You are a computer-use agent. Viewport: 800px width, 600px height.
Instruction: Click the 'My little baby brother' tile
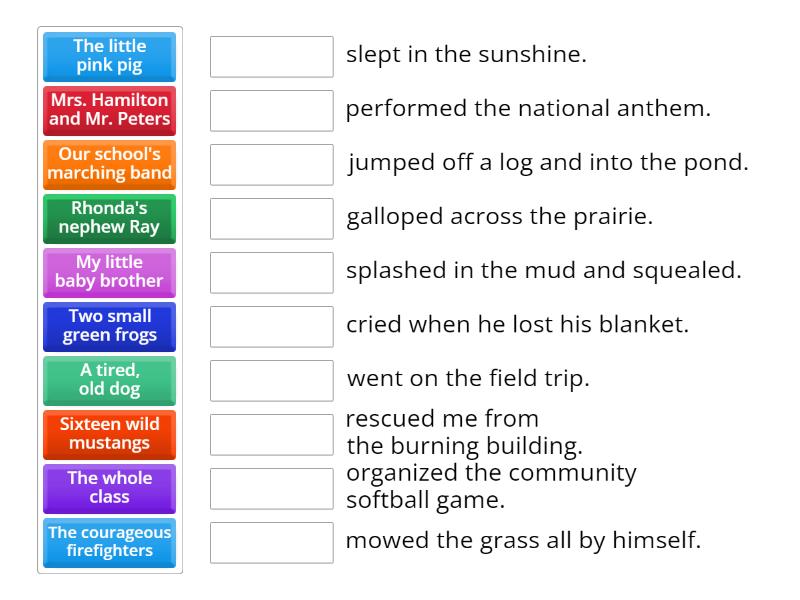(x=110, y=273)
